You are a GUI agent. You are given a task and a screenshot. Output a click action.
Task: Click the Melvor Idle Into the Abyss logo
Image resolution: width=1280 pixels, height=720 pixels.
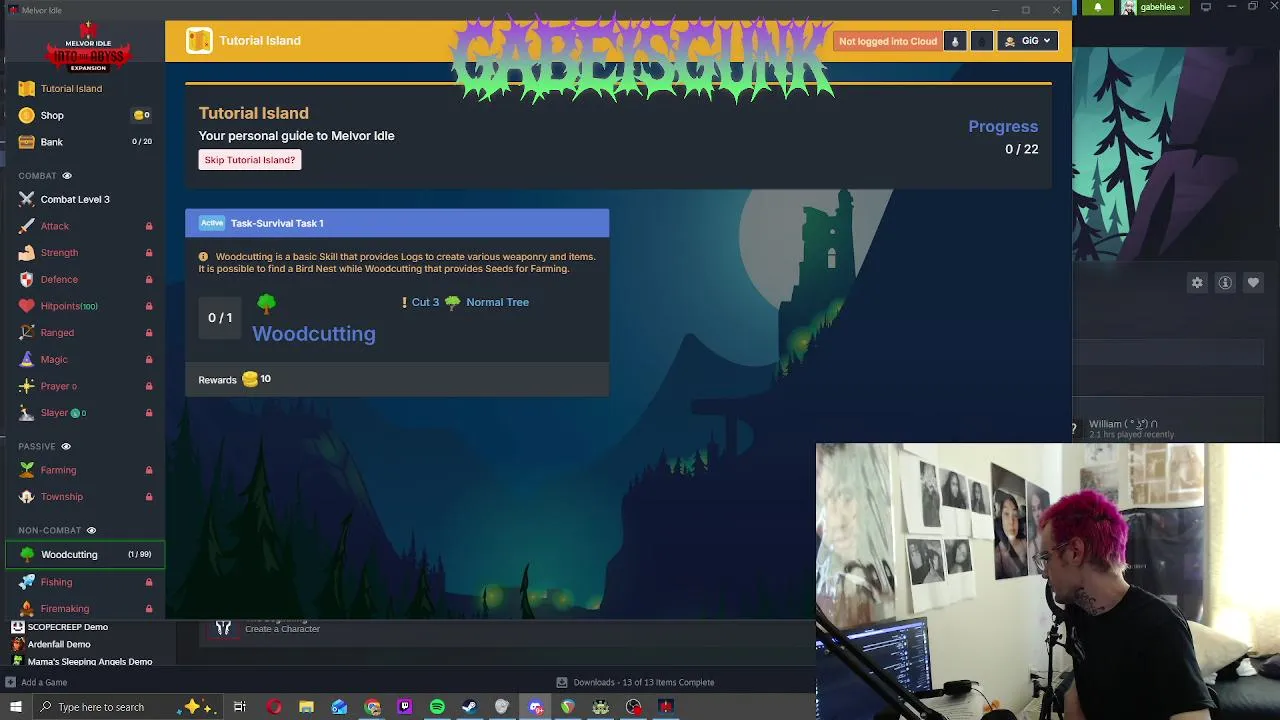88,47
